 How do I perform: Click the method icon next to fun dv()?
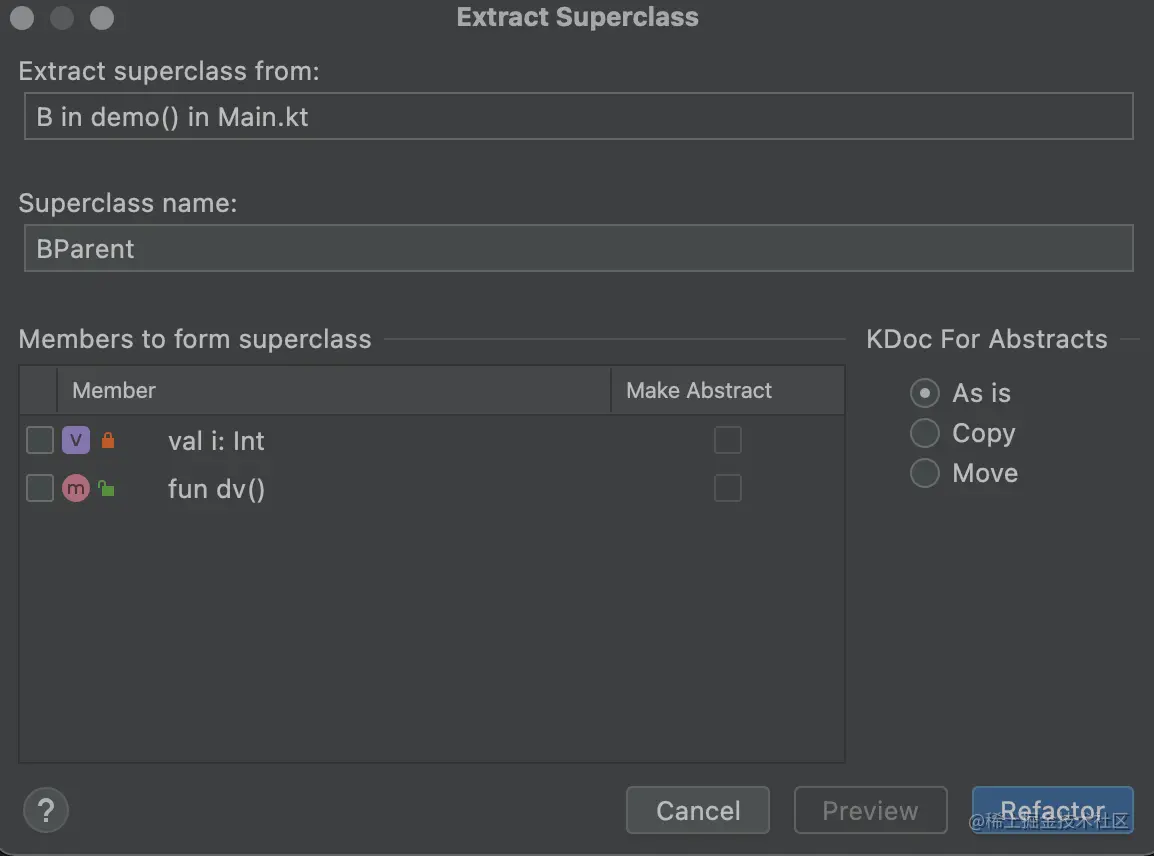click(x=76, y=488)
